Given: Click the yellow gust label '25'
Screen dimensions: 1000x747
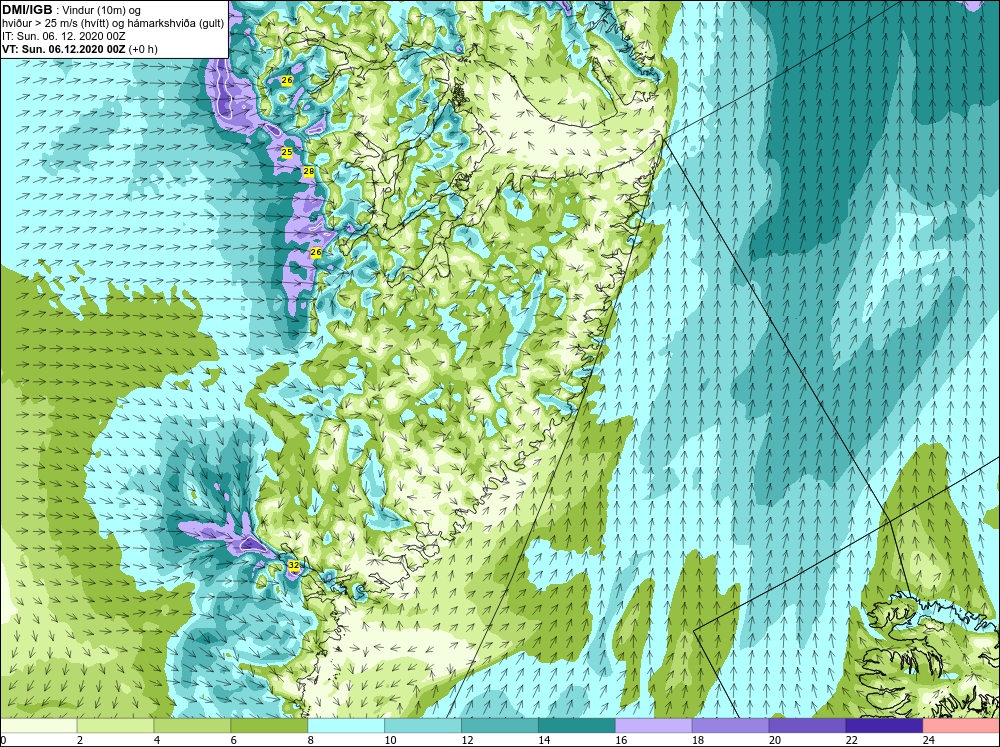Looking at the screenshot, I should [x=287, y=152].
